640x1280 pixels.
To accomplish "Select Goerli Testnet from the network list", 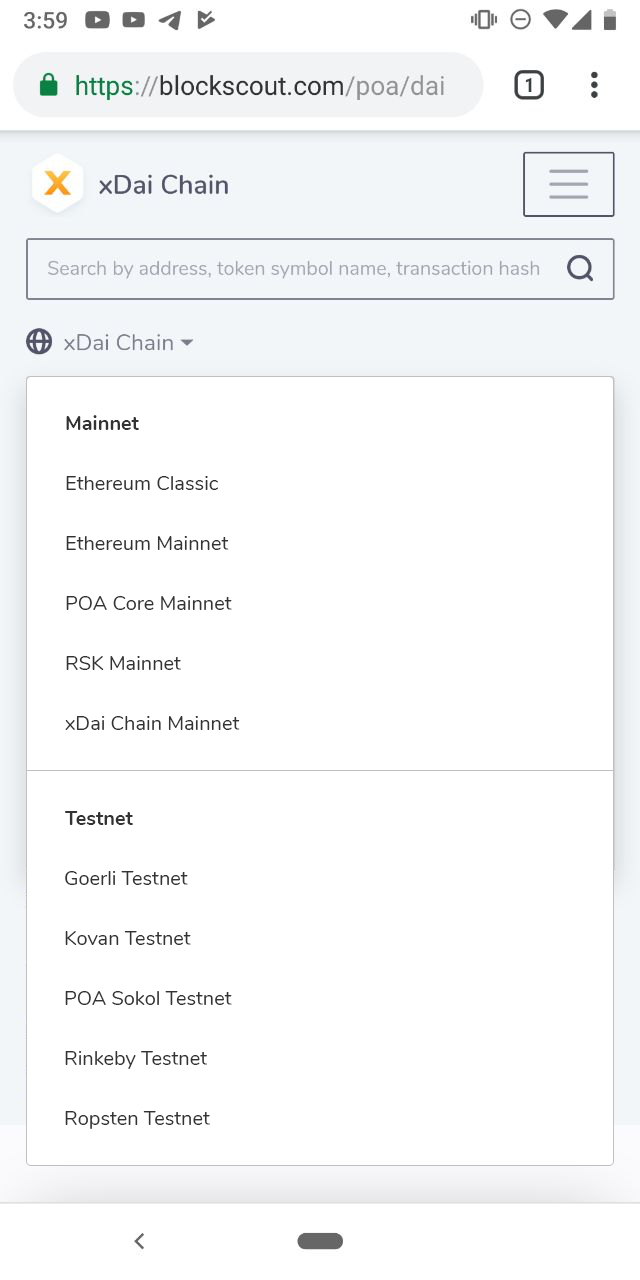I will (126, 878).
